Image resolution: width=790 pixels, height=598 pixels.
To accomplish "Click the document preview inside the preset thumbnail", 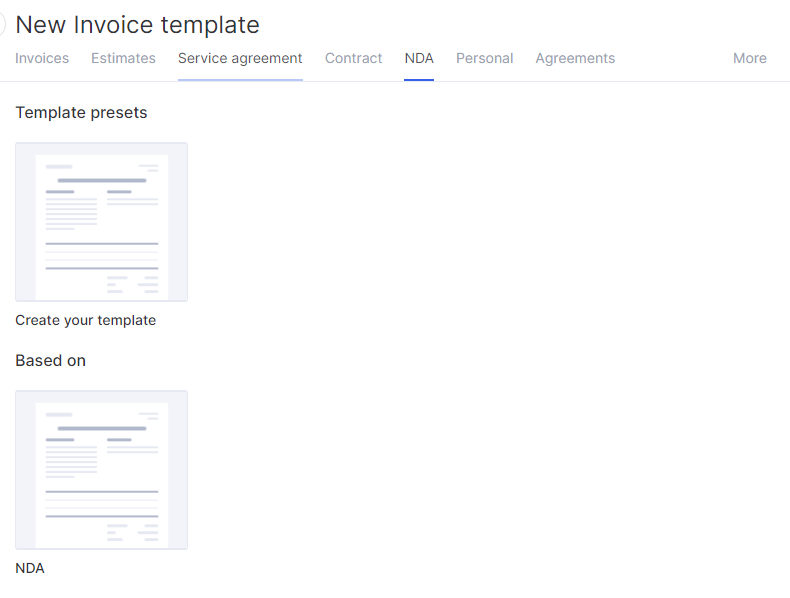I will tap(102, 228).
